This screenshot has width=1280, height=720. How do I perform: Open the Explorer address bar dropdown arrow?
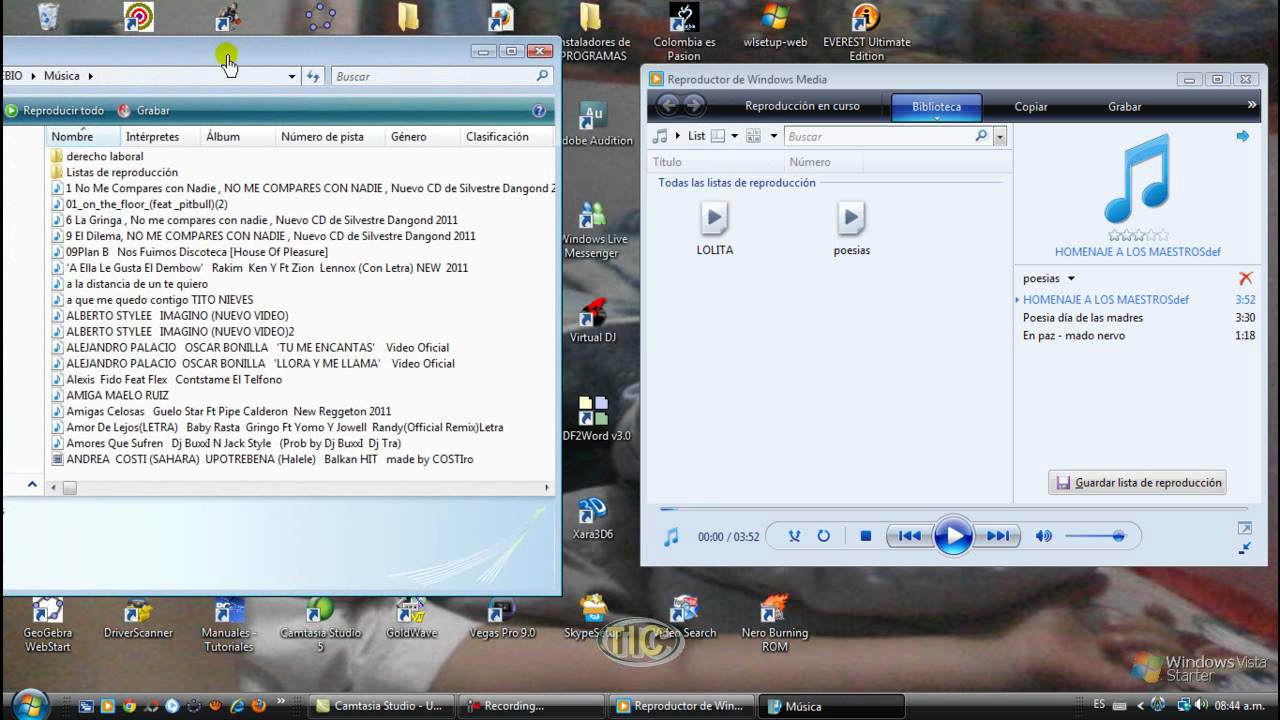point(292,76)
